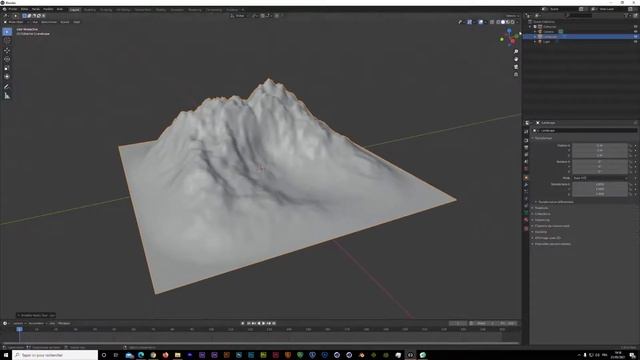Select the Annotate pencil tool
This screenshot has width=640, height=360.
7,87
